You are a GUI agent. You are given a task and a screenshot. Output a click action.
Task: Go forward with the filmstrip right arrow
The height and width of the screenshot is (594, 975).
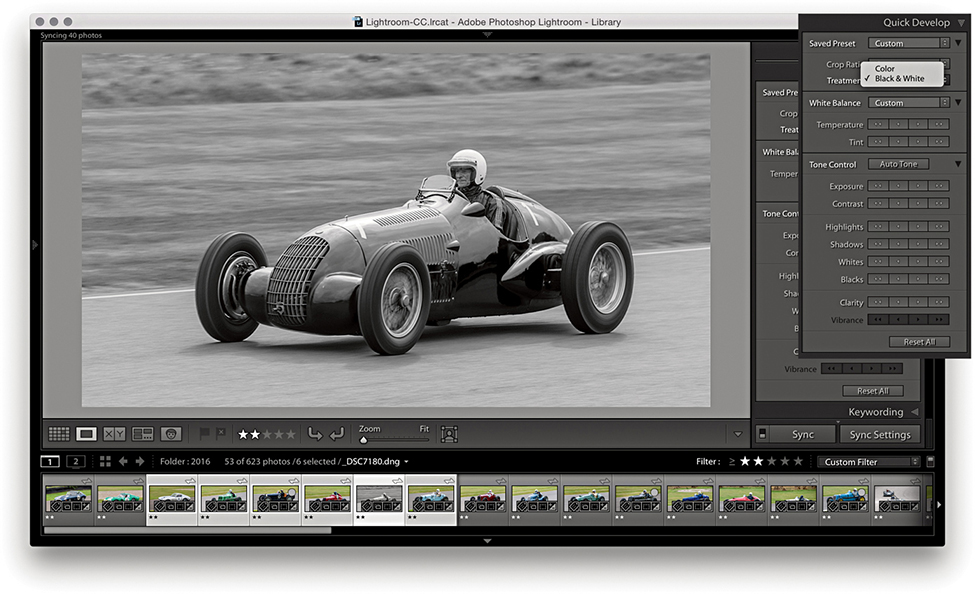[x=140, y=462]
